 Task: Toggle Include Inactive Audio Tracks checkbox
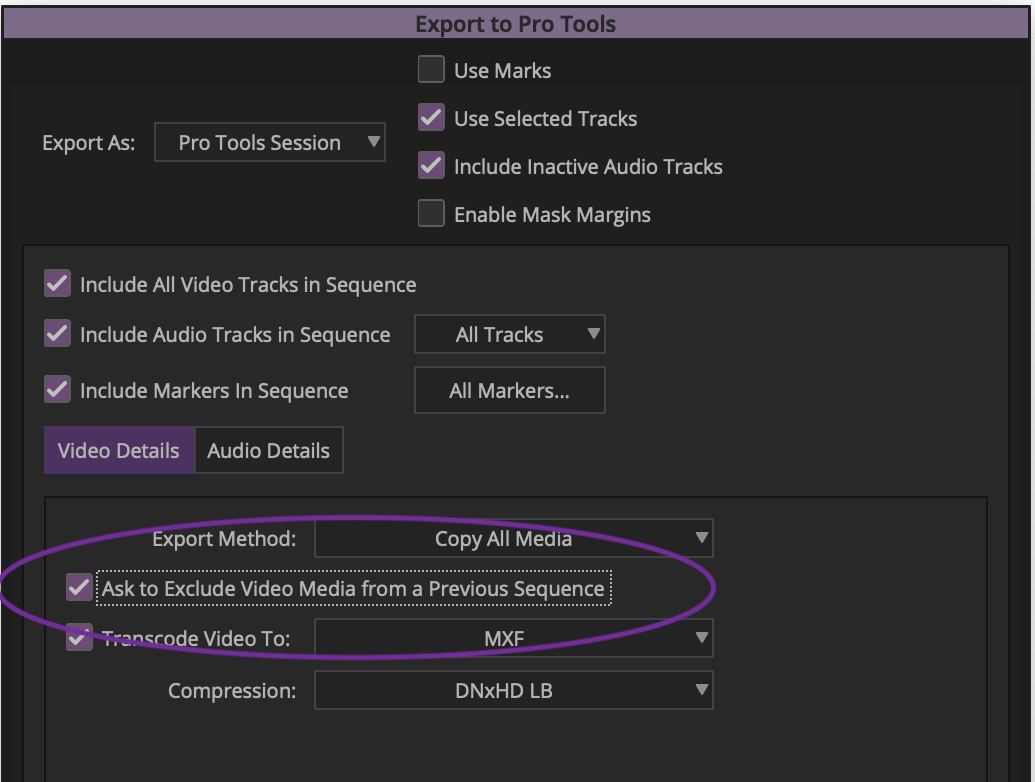(431, 166)
